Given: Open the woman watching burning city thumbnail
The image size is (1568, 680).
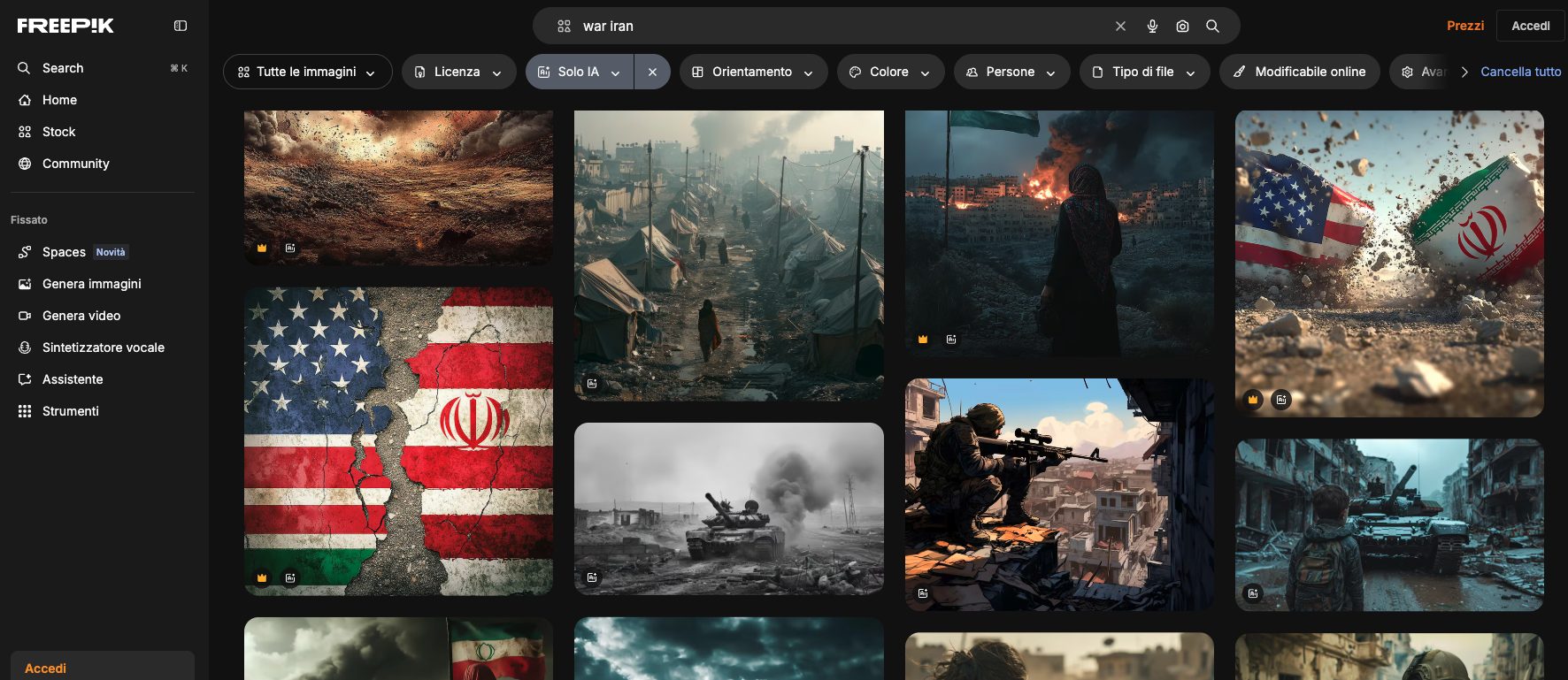Looking at the screenshot, I should click(1059, 233).
